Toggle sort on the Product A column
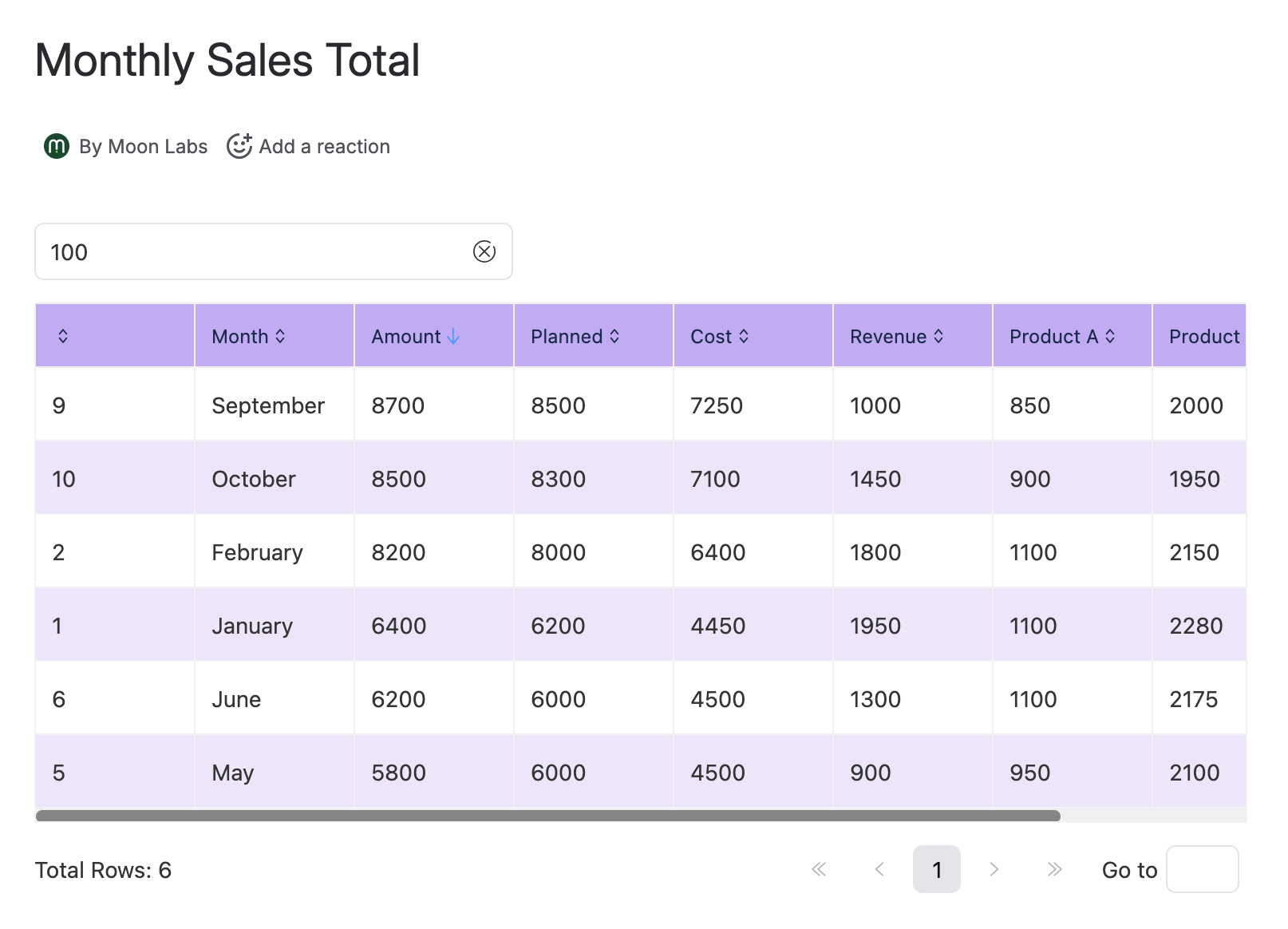The height and width of the screenshot is (929, 1288). pyautogui.click(x=1061, y=337)
